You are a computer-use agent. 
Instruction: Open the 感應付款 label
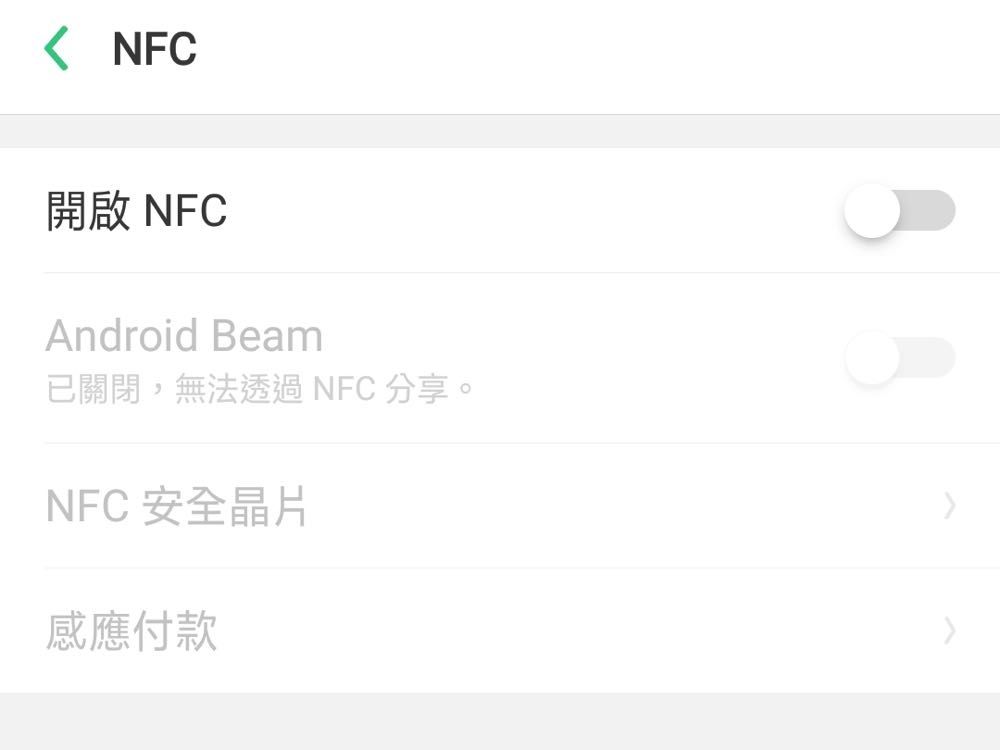pyautogui.click(x=132, y=632)
